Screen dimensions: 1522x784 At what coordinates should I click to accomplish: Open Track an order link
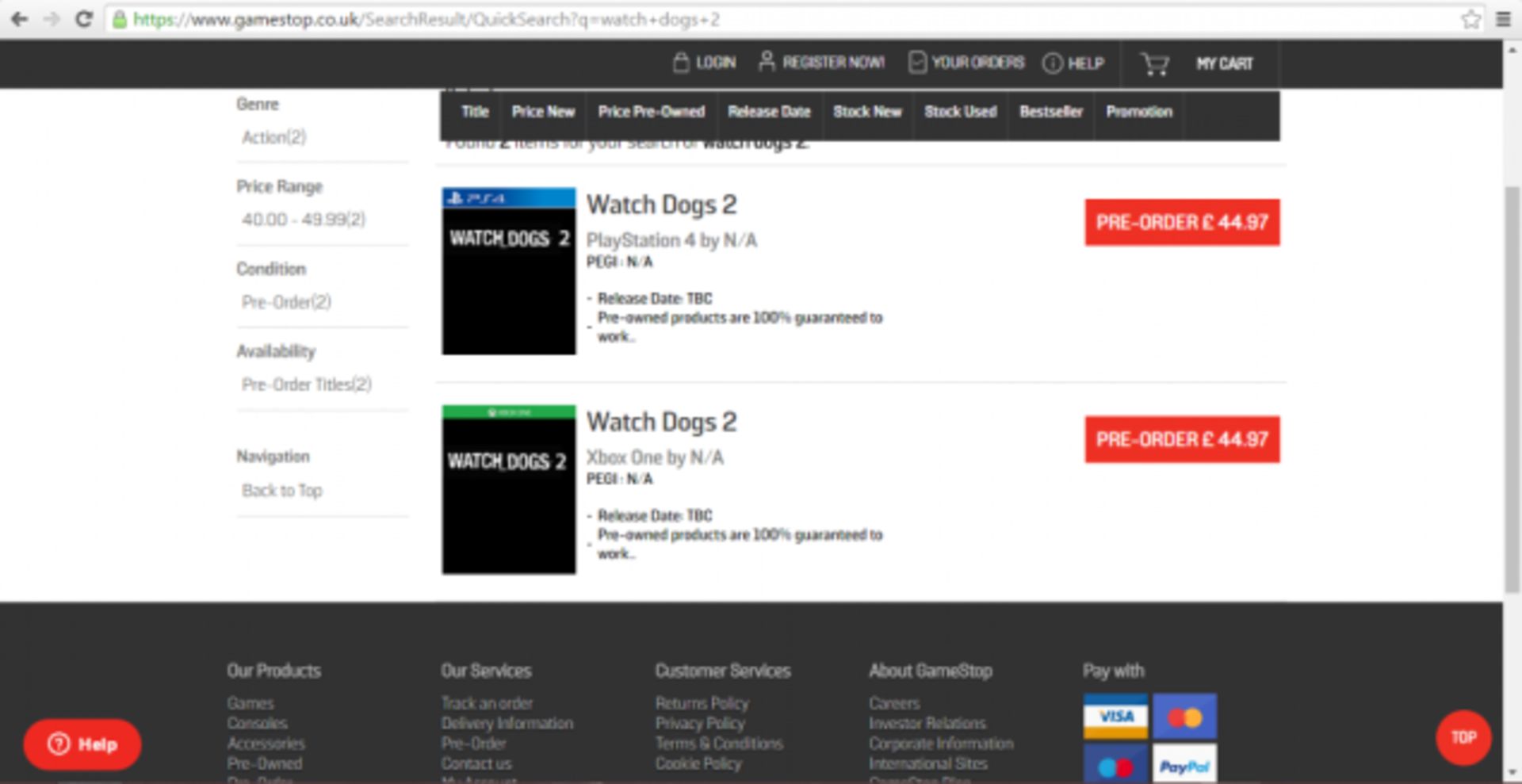point(487,703)
